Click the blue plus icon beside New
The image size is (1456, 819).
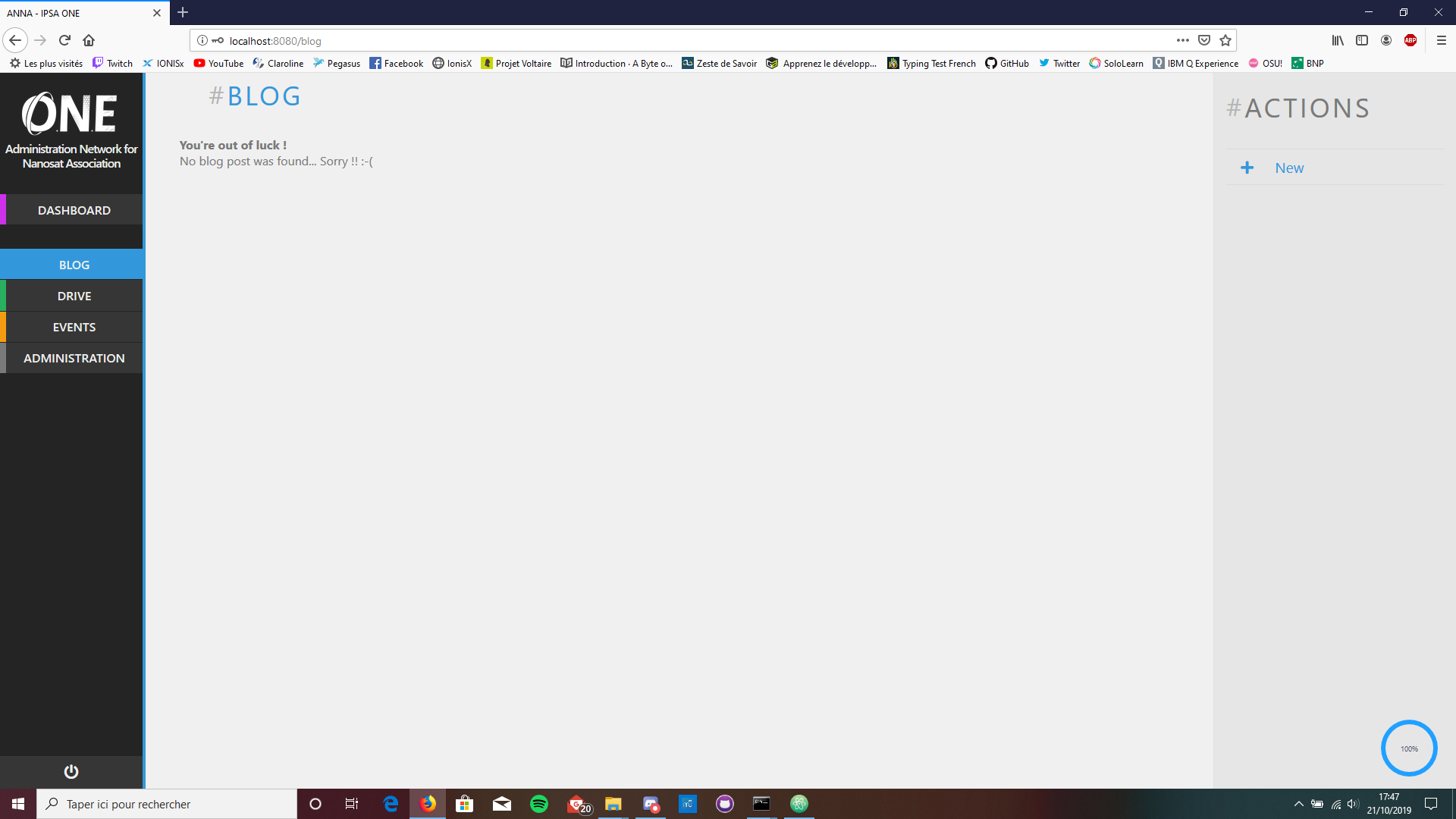pyautogui.click(x=1247, y=168)
